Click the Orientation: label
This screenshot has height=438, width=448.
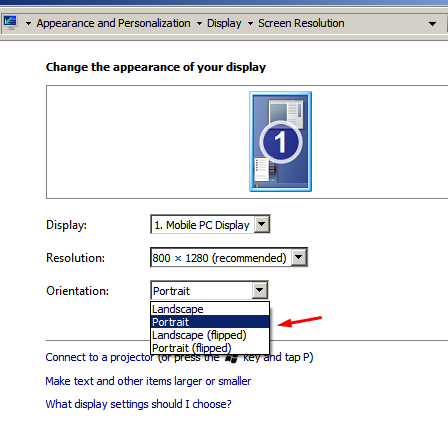(77, 291)
